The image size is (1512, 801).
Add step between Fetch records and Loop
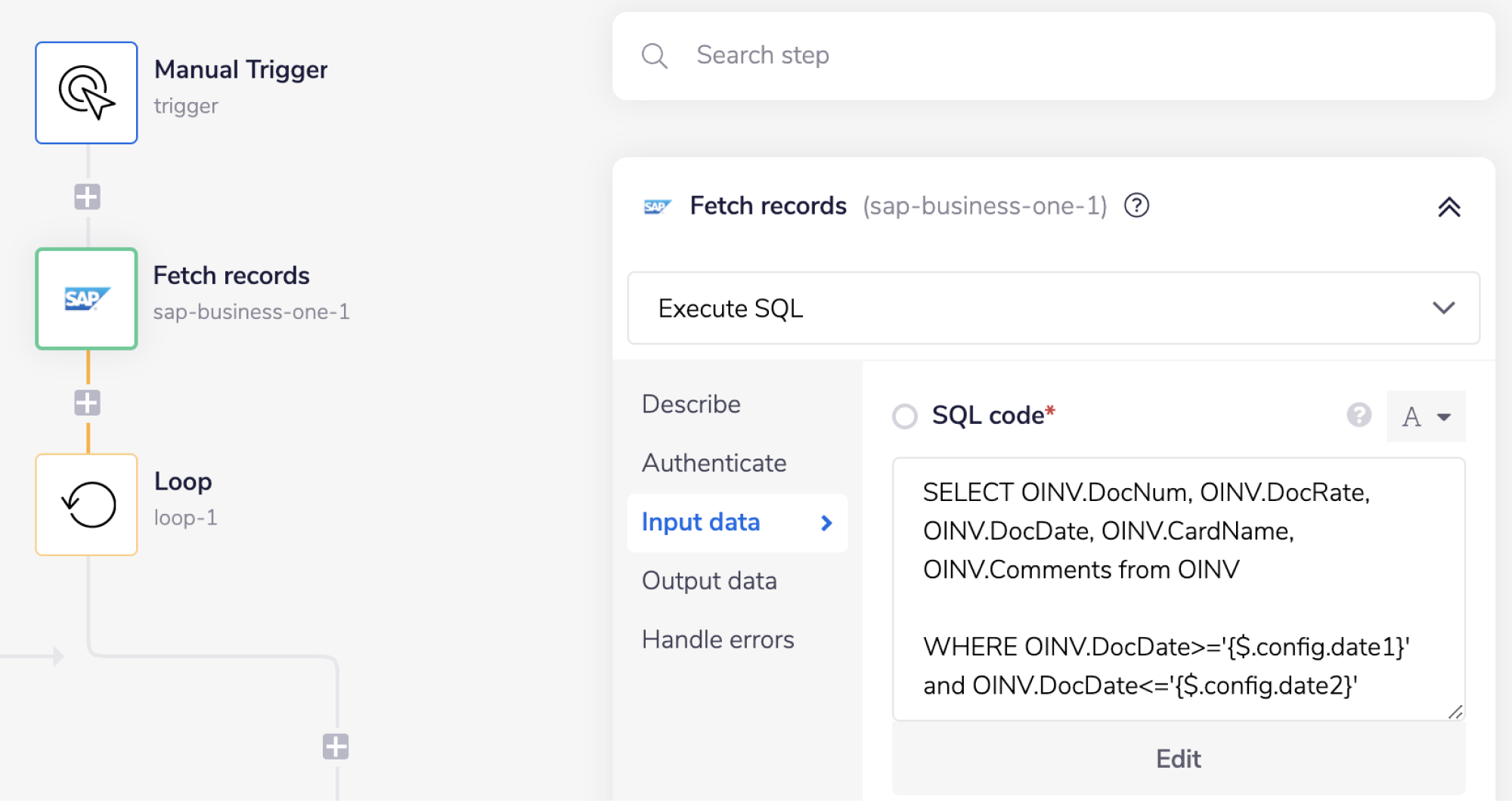(x=87, y=403)
